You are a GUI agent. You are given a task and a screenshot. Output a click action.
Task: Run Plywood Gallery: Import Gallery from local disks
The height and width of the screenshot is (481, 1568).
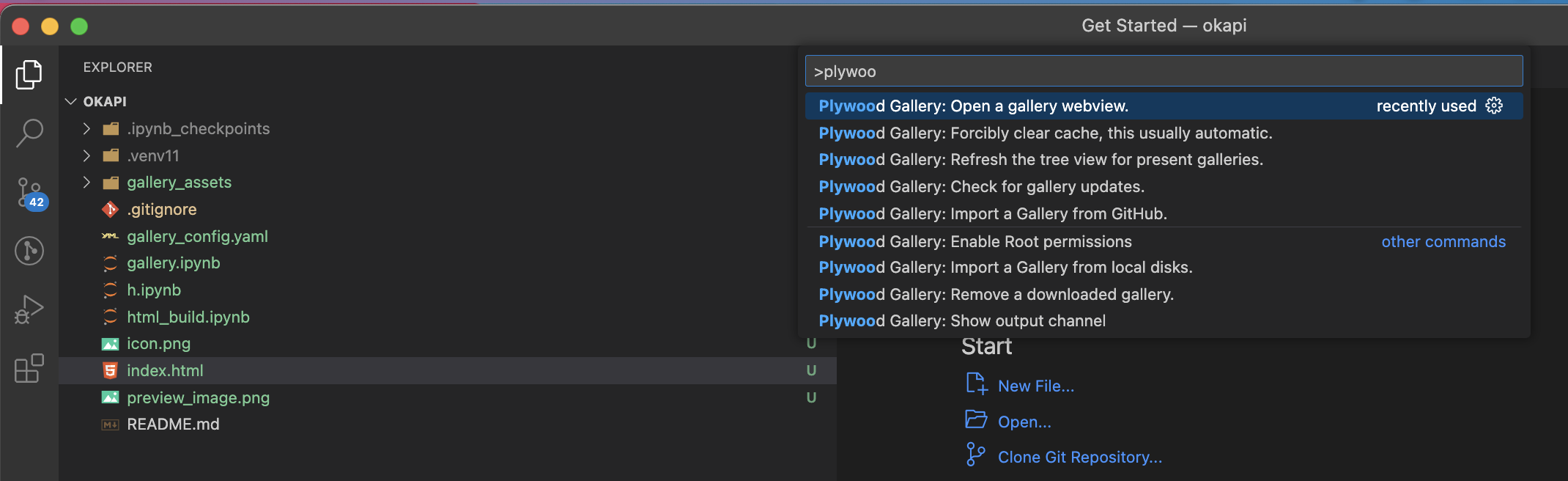[1164, 267]
